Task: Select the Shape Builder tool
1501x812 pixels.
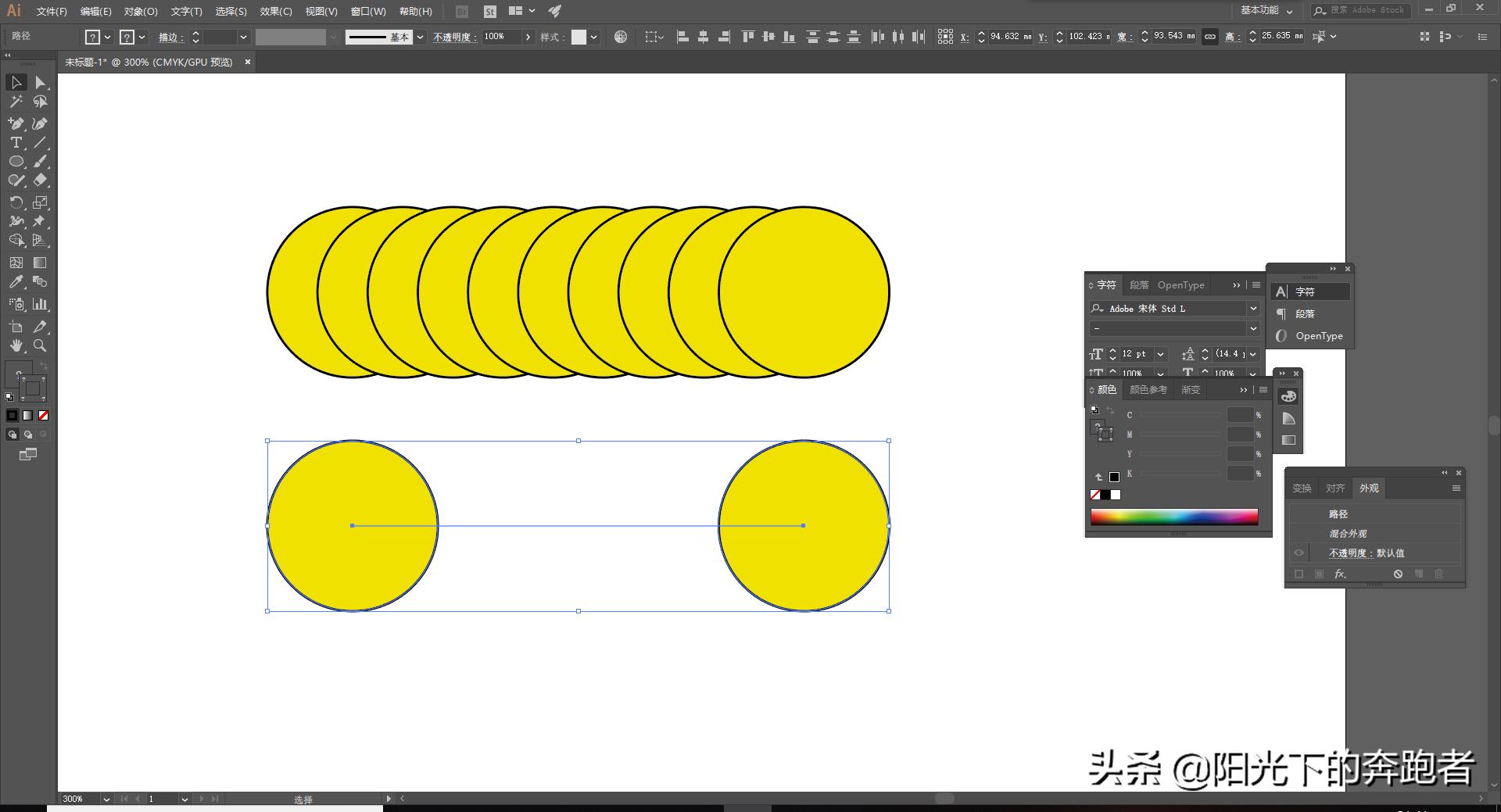Action: tap(16, 240)
